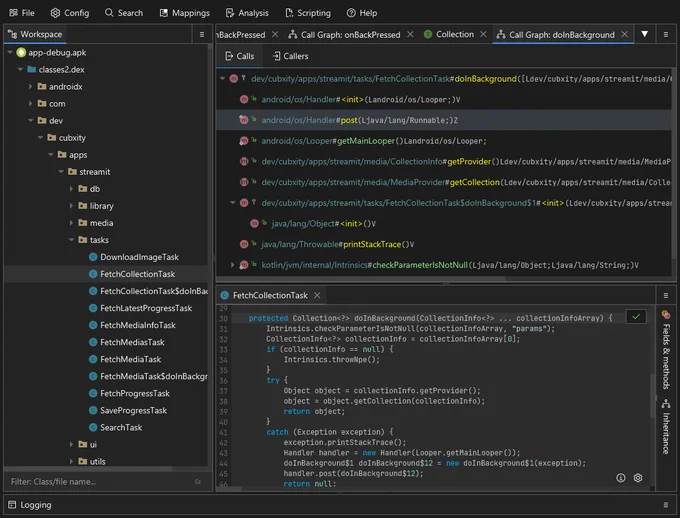
Task: Open the Mappings menu
Action: tap(185, 13)
